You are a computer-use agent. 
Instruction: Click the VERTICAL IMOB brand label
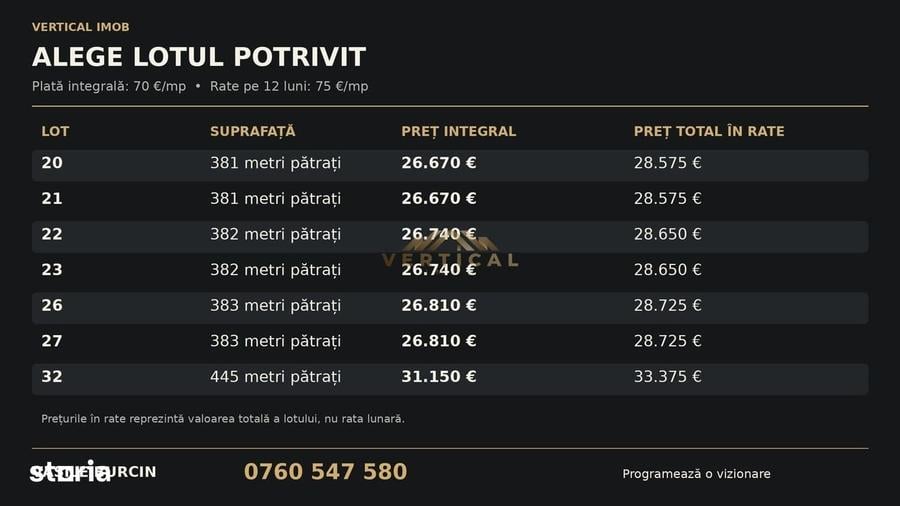click(x=80, y=27)
